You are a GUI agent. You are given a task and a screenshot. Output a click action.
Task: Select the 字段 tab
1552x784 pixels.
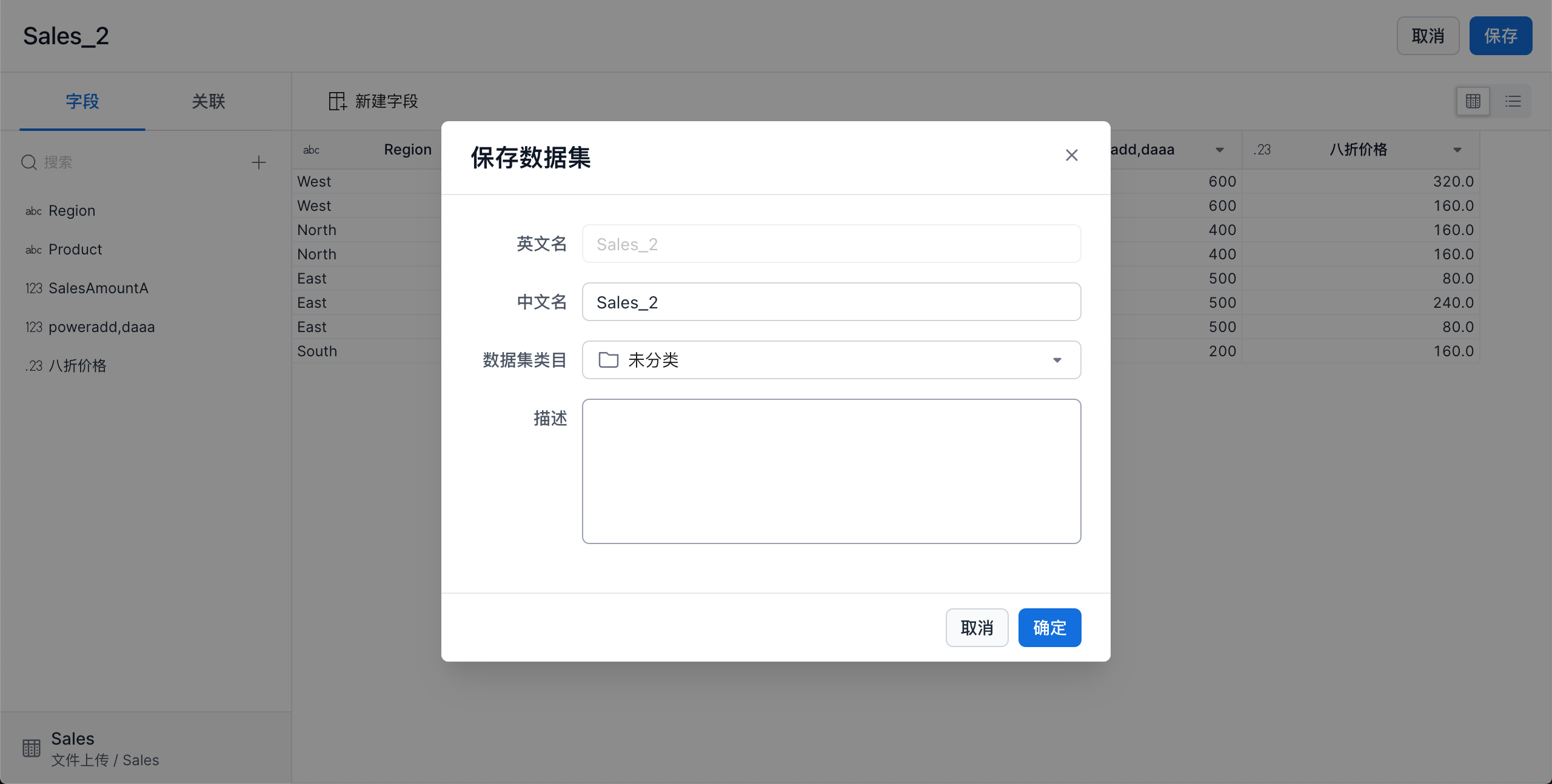82,101
